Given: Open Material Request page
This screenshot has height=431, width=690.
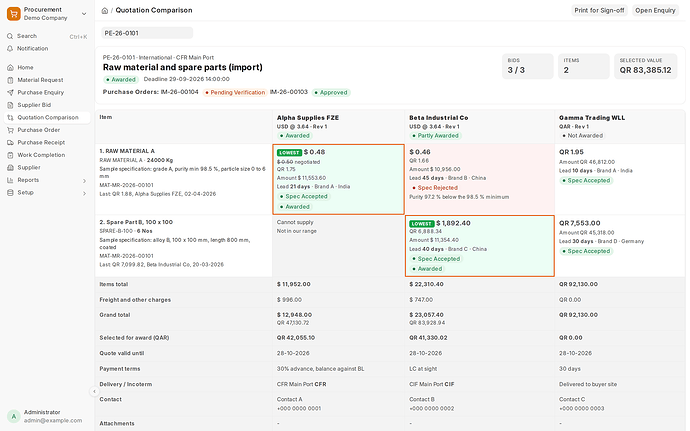Looking at the screenshot, I should 47,80.
